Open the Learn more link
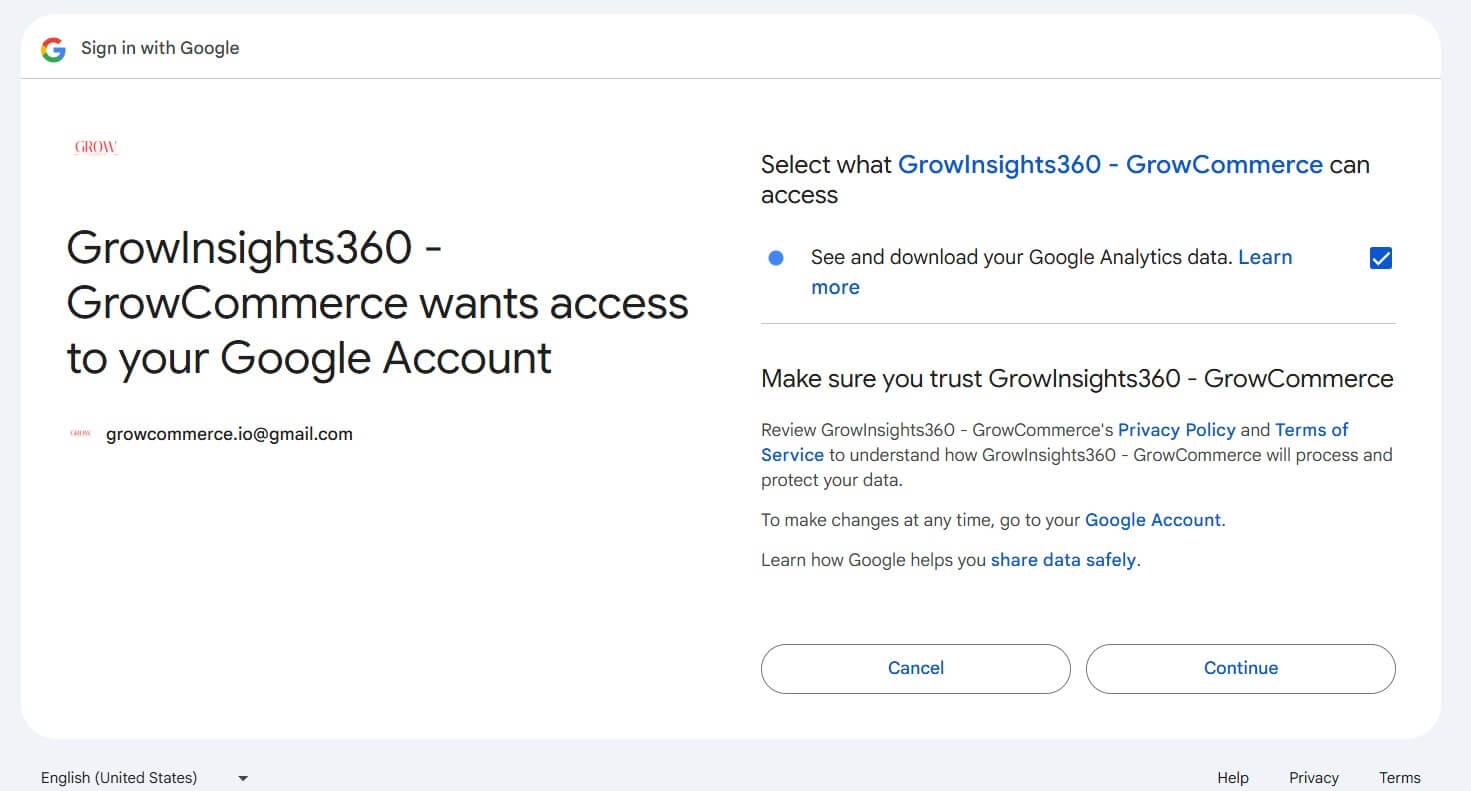Screen dimensions: 1471x791 [x=1265, y=258]
